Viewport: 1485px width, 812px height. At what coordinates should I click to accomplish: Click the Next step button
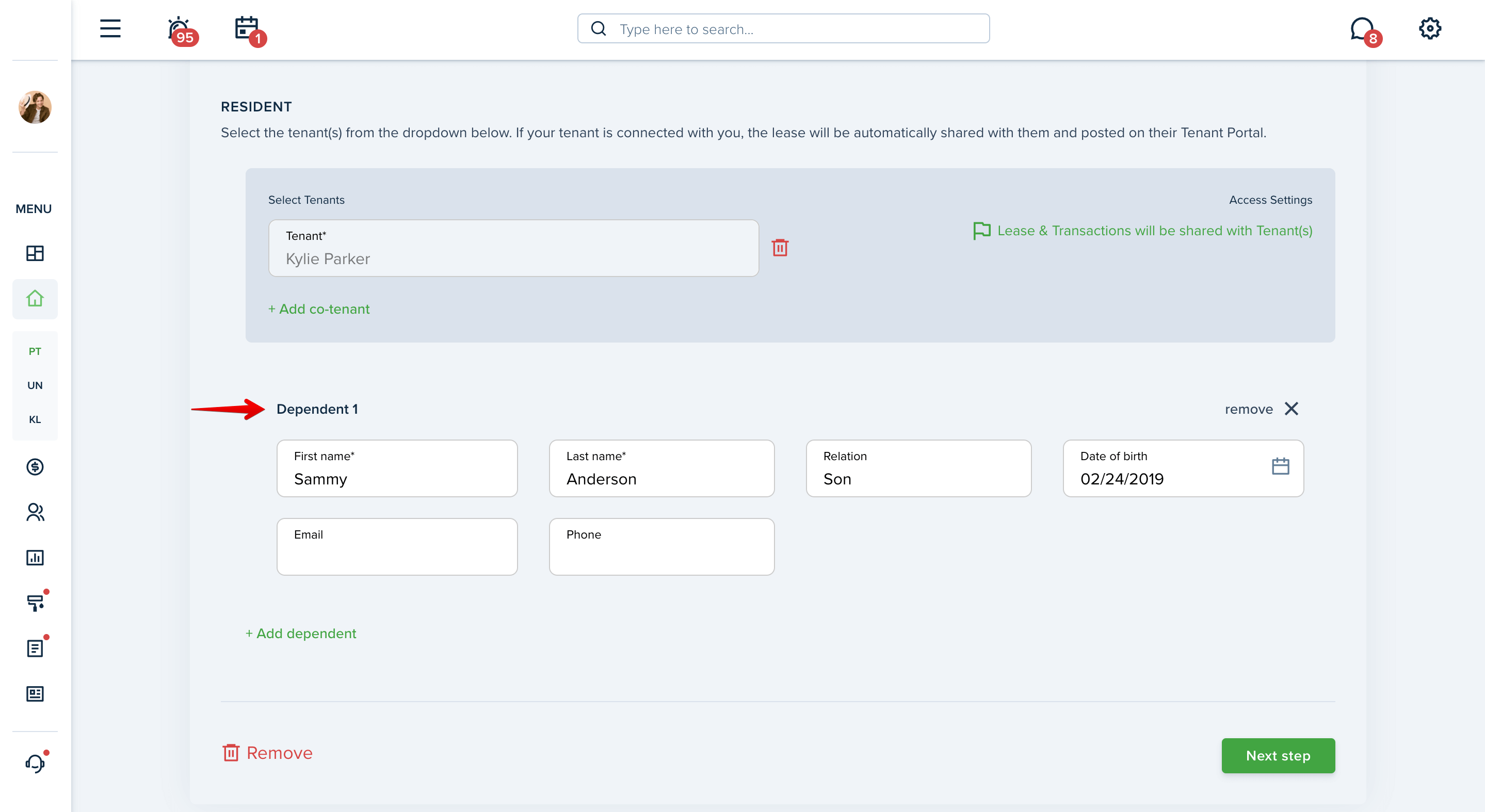(x=1278, y=755)
